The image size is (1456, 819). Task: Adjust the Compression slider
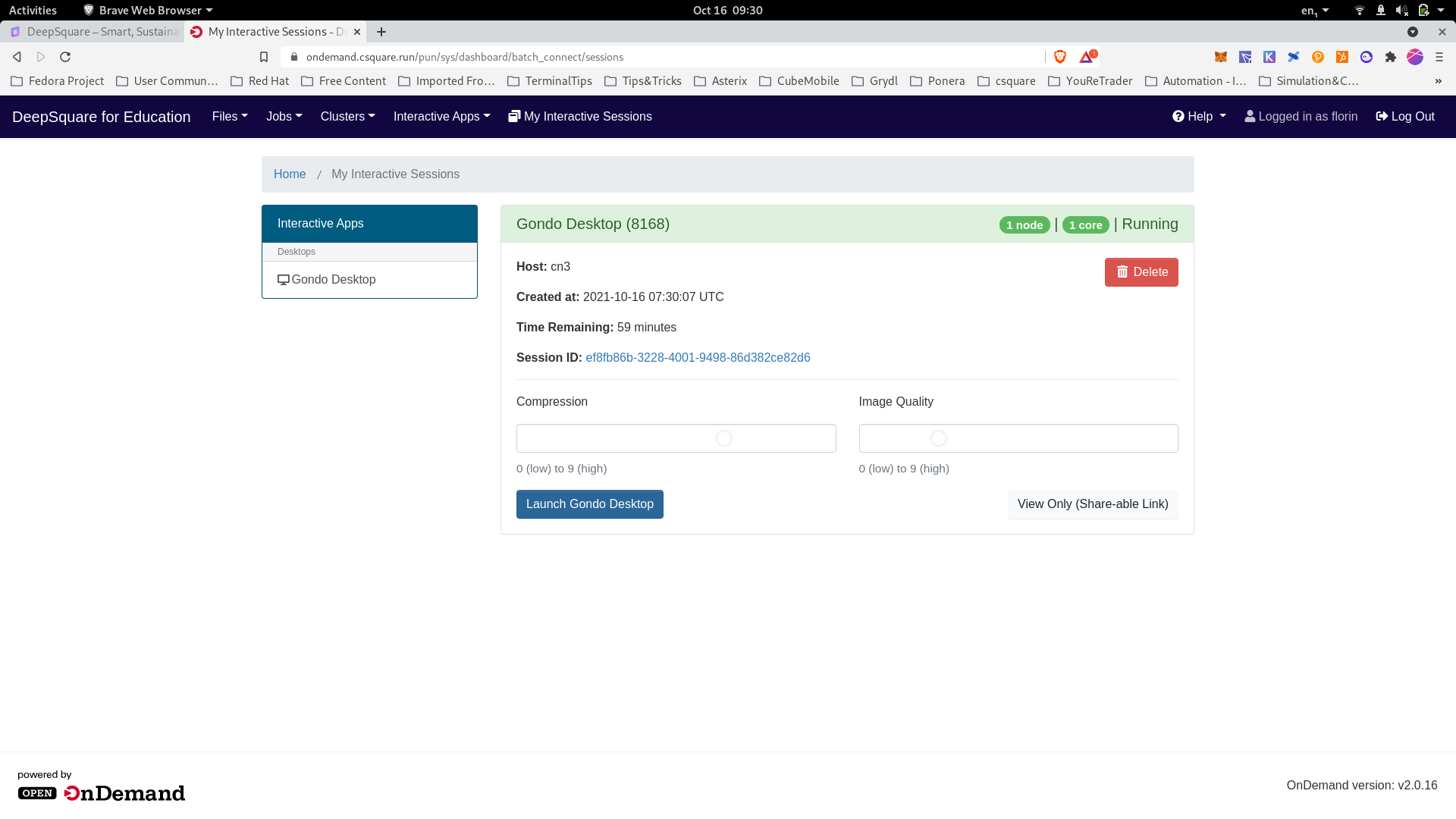click(x=723, y=438)
